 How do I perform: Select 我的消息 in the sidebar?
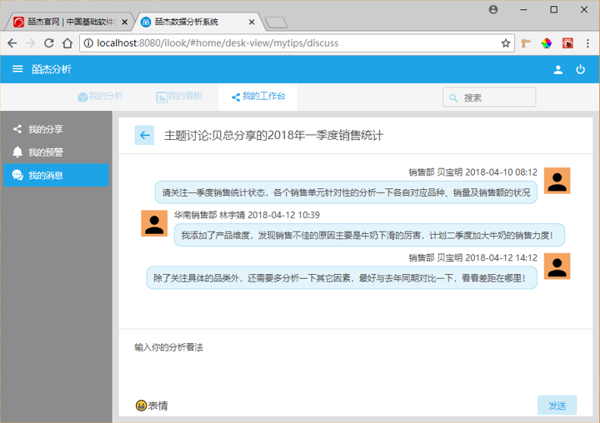[x=56, y=175]
